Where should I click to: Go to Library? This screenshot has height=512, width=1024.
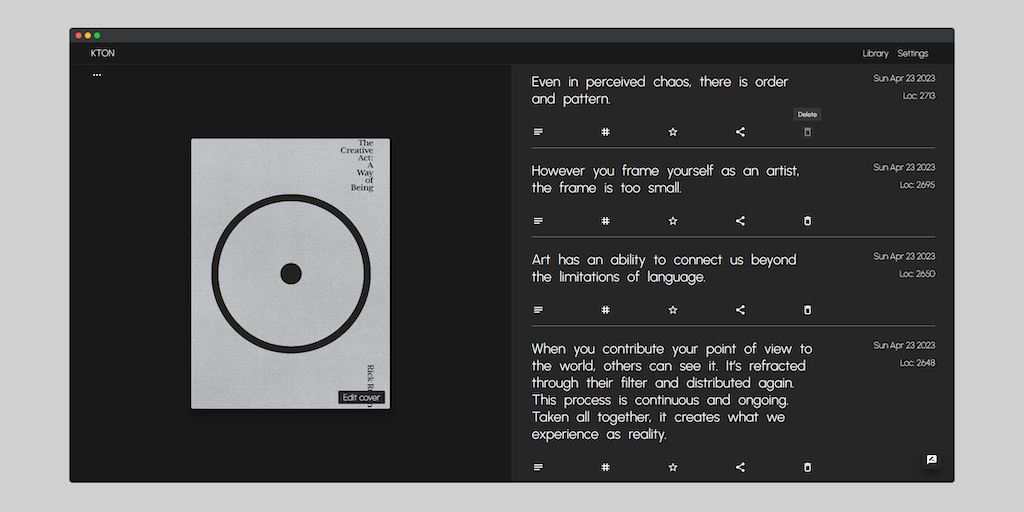875,54
